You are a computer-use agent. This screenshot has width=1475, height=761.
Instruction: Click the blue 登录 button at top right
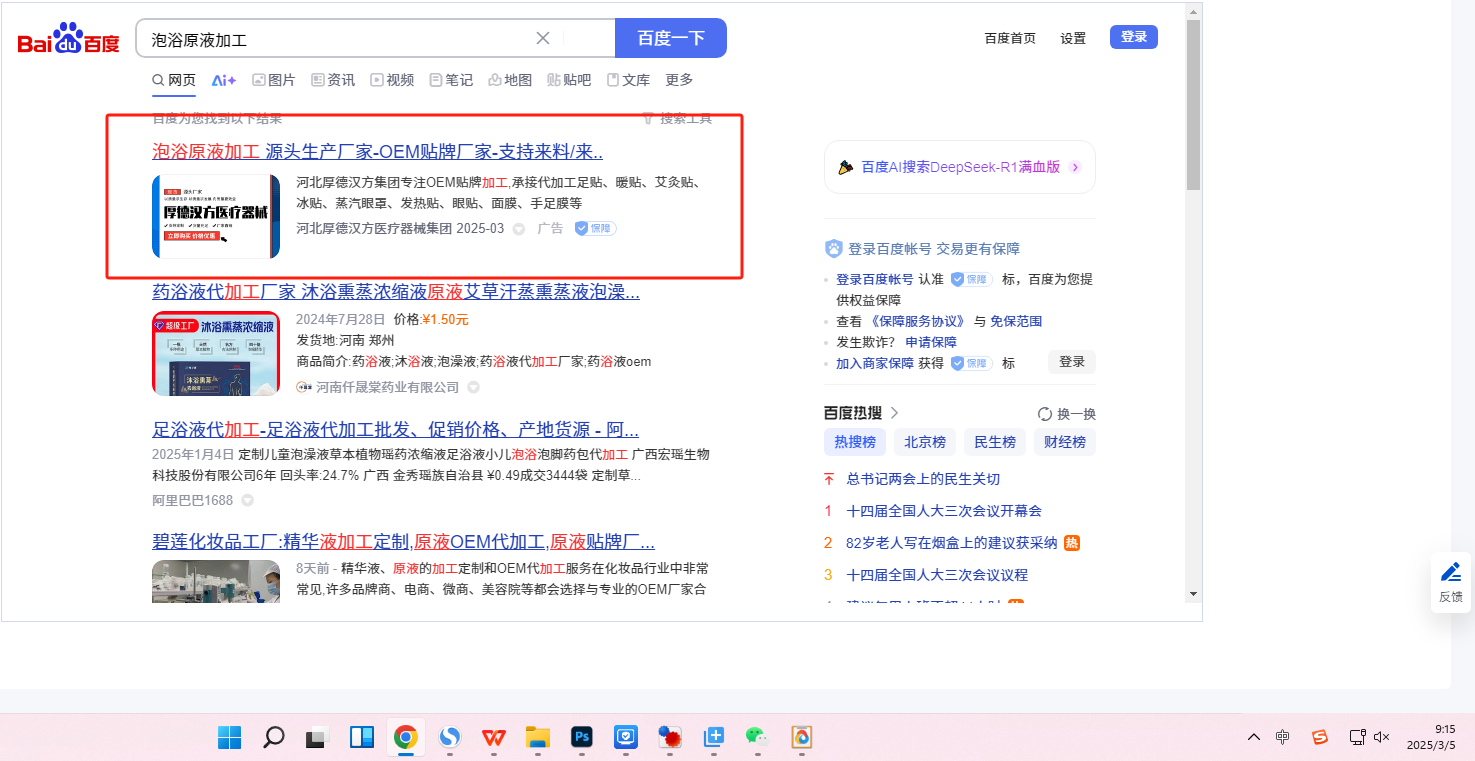point(1133,37)
